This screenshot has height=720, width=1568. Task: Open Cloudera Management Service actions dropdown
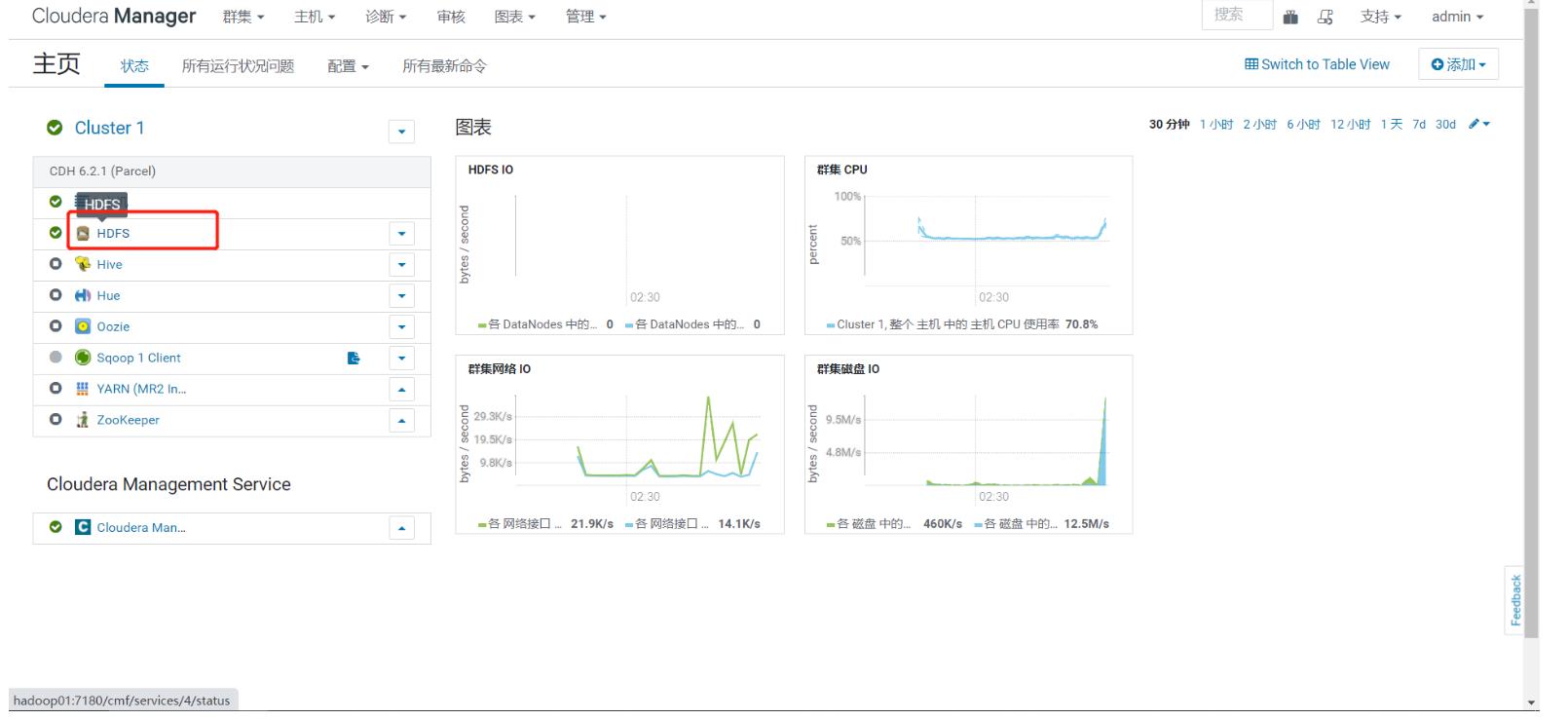(x=401, y=528)
